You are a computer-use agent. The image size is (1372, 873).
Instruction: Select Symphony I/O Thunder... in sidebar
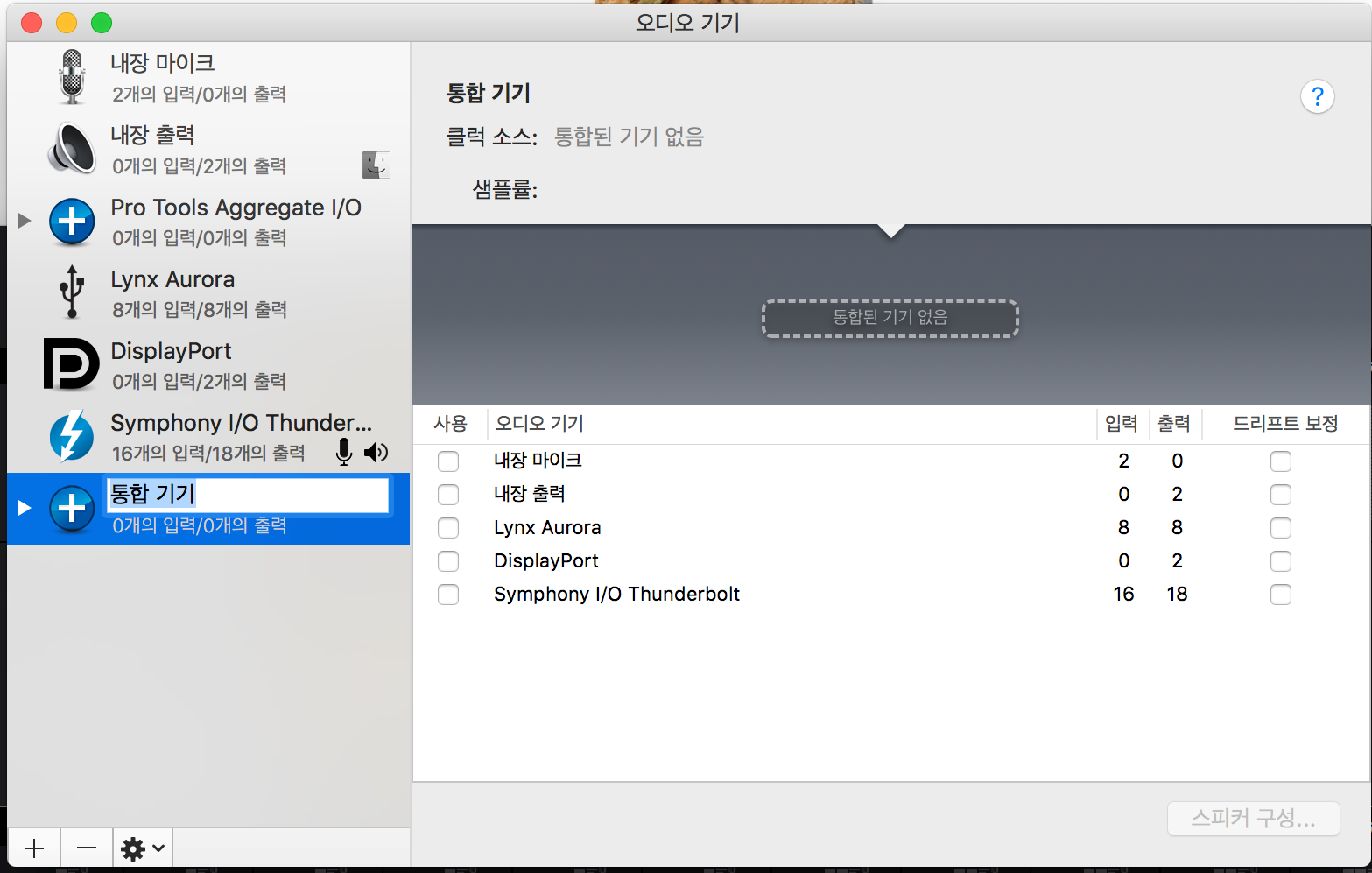pyautogui.click(x=208, y=436)
